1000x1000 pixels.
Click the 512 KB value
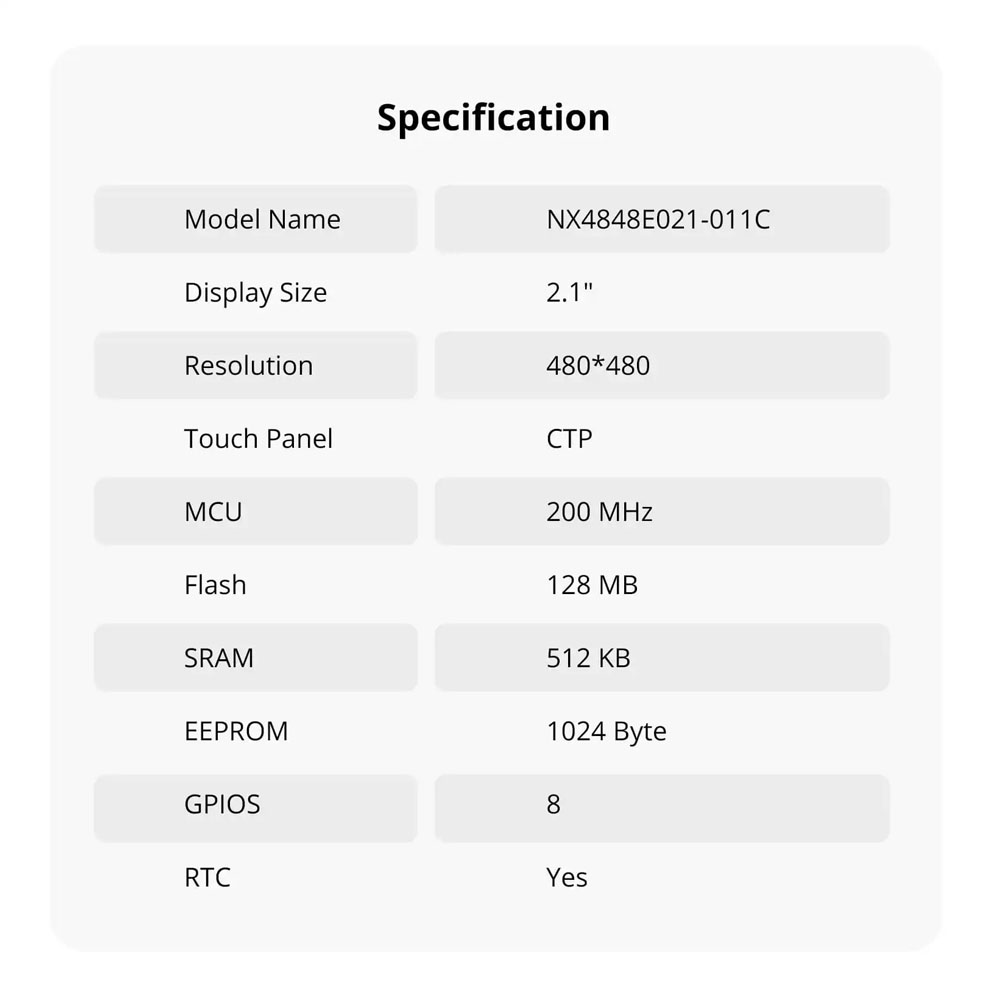pos(588,658)
